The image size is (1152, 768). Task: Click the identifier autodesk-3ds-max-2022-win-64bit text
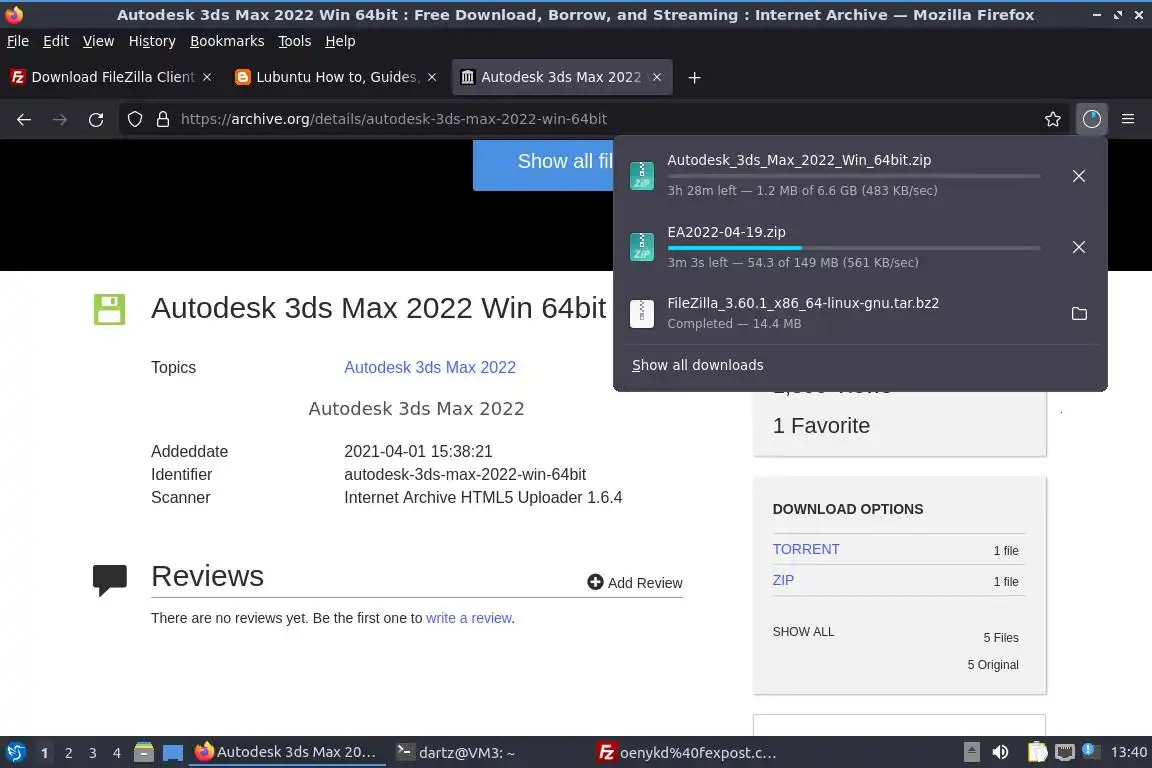(x=465, y=475)
